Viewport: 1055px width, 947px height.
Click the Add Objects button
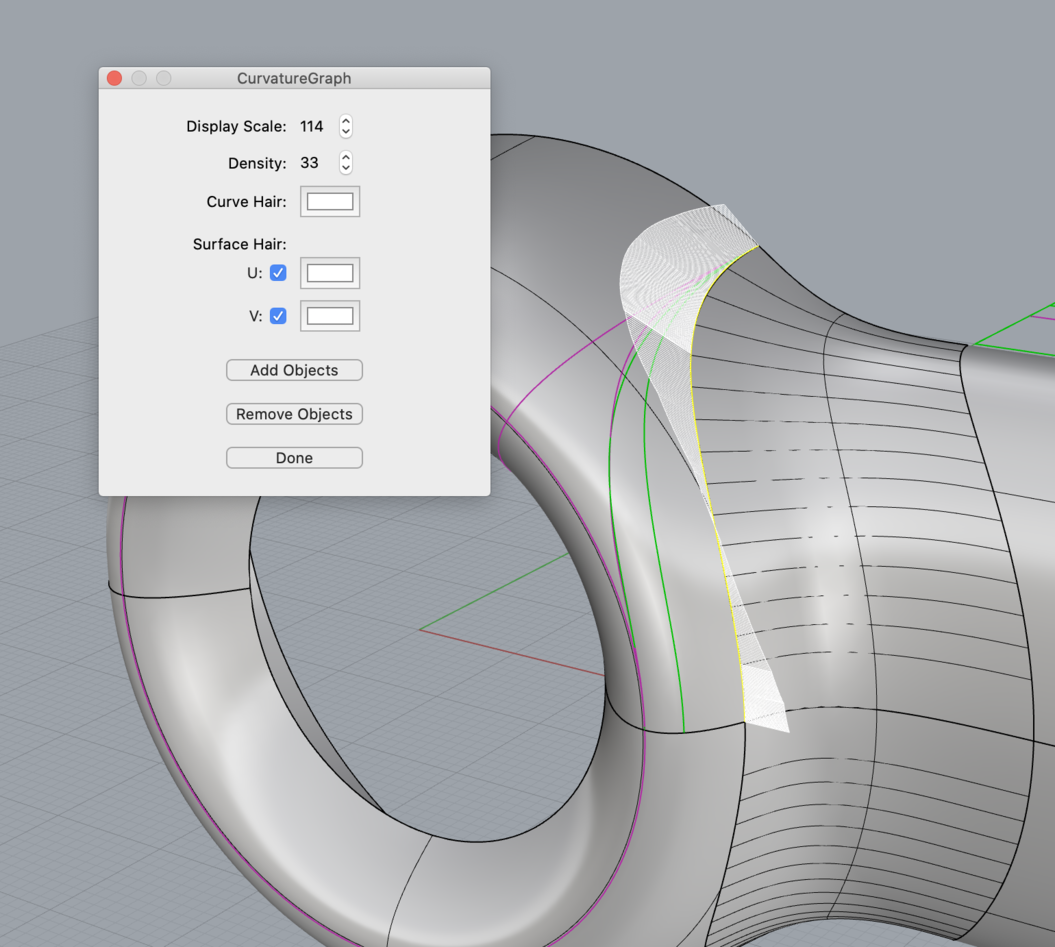tap(294, 370)
